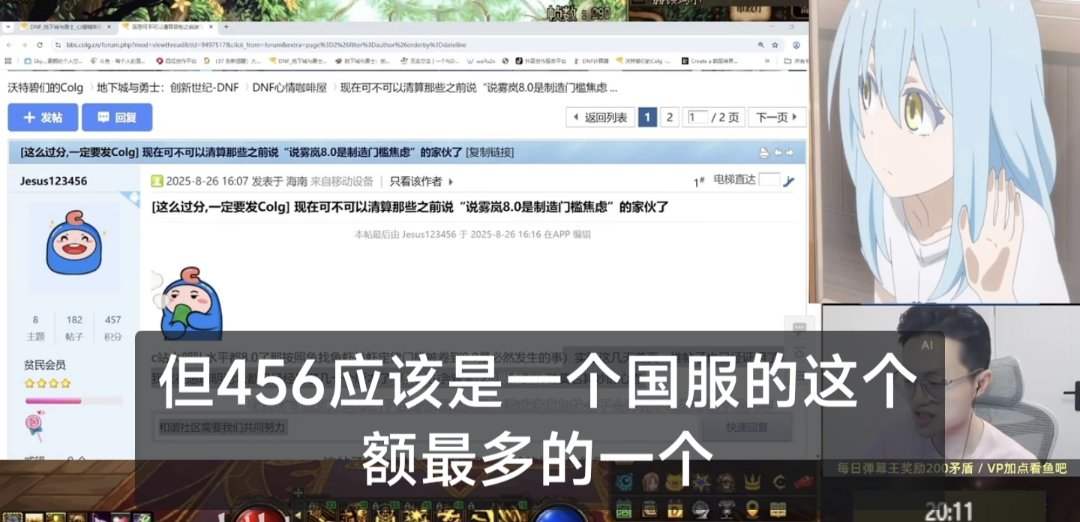The height and width of the screenshot is (522, 1080).
Task: Click the elevator jump icon
Action: [789, 181]
